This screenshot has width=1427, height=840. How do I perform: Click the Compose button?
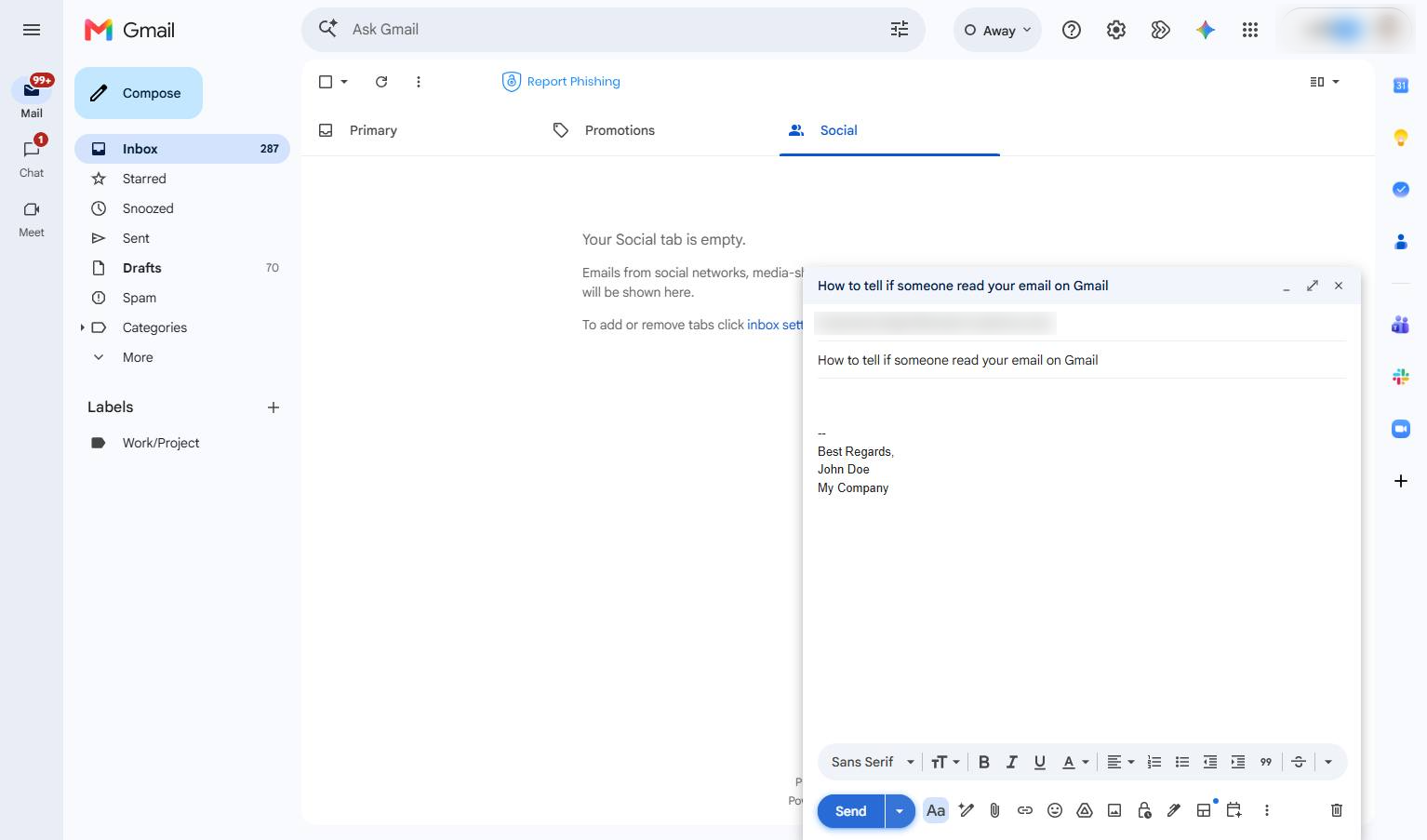pyautogui.click(x=139, y=93)
